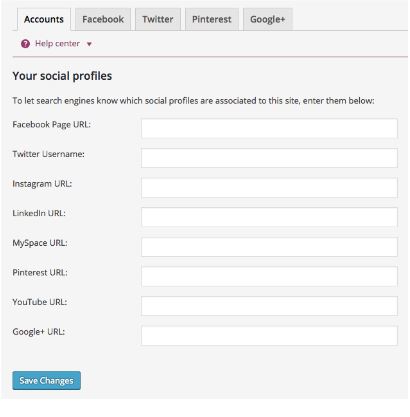Screen dimensions: 410x417
Task: Click the YouTube URL field
Action: (269, 306)
